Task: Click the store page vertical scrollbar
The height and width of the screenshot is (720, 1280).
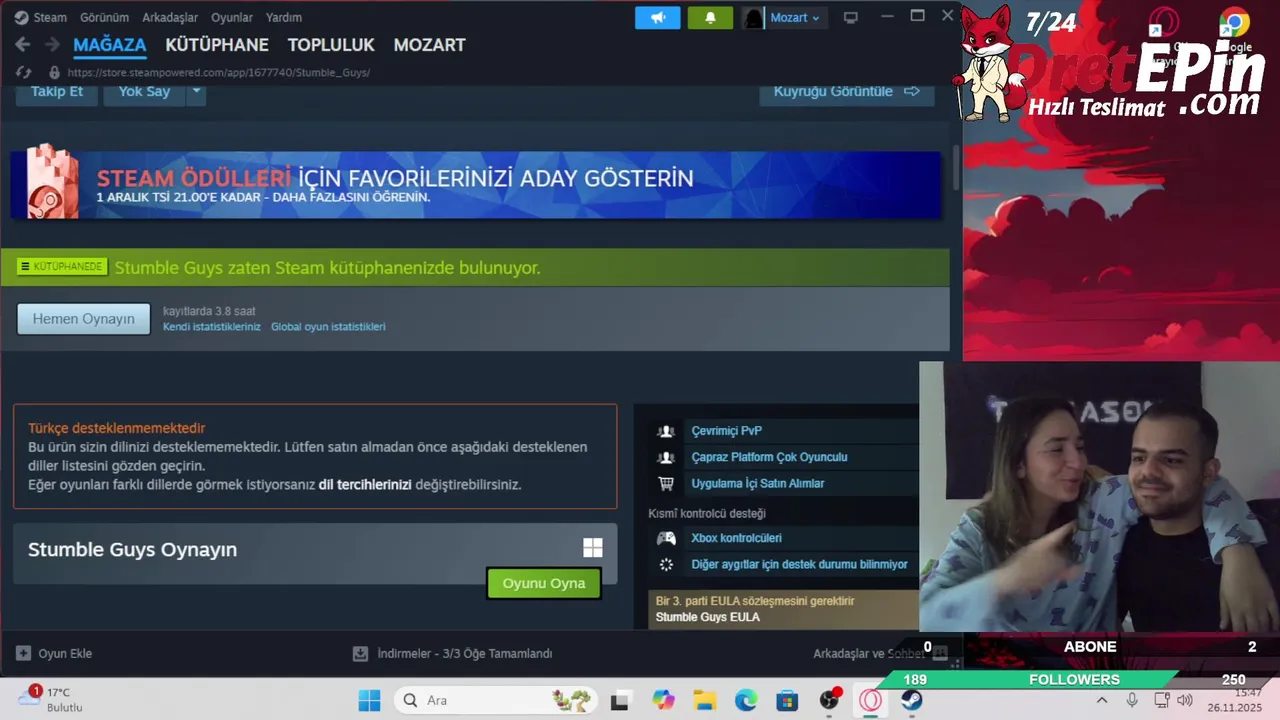Action: click(956, 167)
